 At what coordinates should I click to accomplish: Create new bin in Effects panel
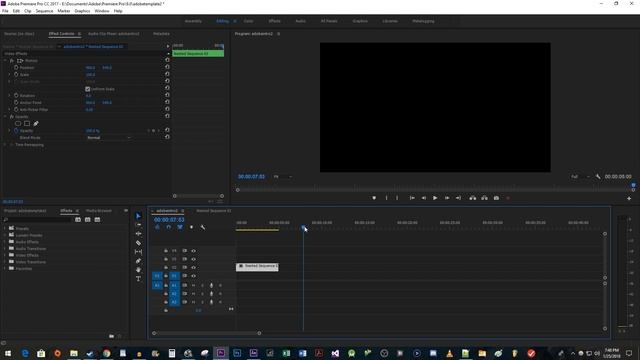(111, 336)
